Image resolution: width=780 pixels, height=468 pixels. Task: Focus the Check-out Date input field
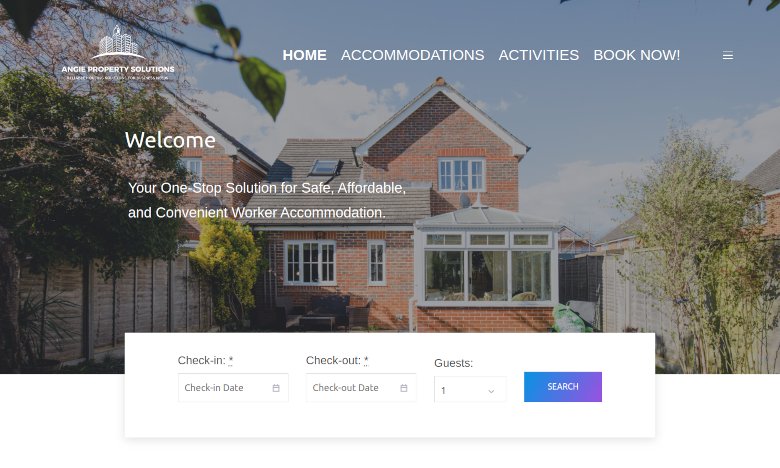pyautogui.click(x=361, y=388)
